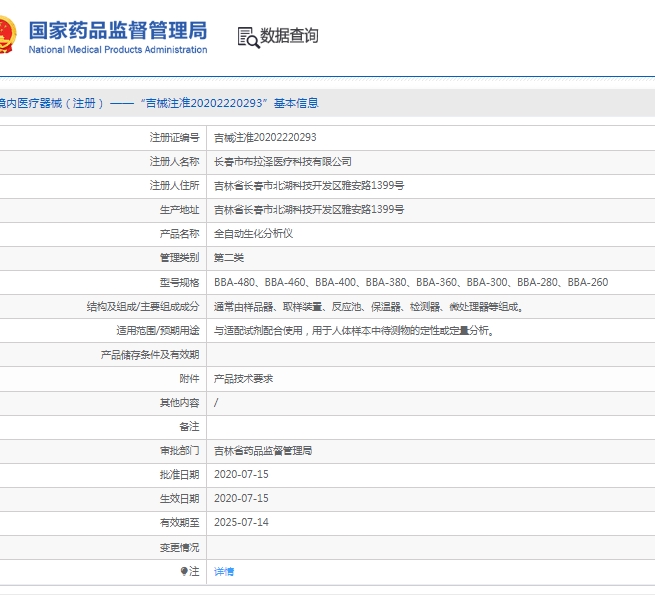Click the 国家药品监督管理局 title
655x595 pixels.
[x=118, y=31]
